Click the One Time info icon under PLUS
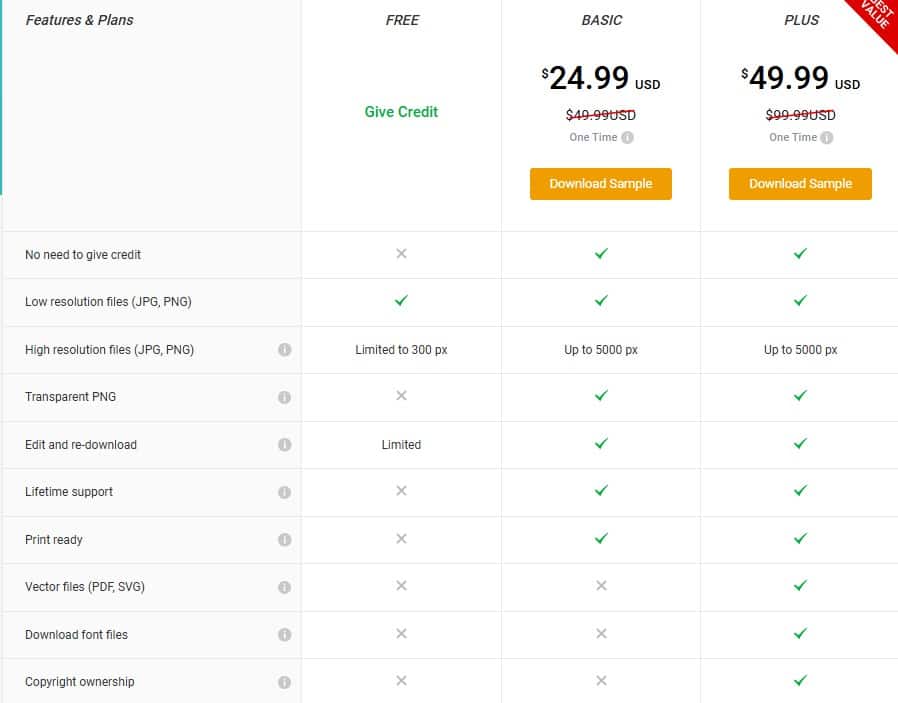Image resolution: width=898 pixels, height=703 pixels. [x=827, y=137]
